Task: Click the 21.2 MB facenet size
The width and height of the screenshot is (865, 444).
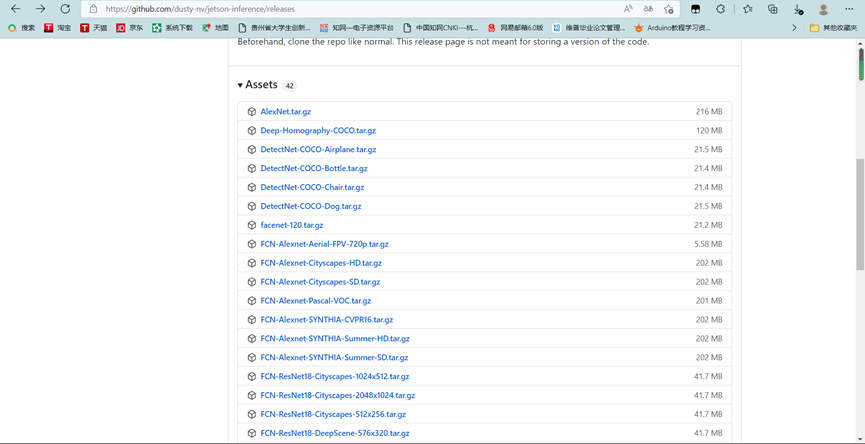Action: point(708,225)
